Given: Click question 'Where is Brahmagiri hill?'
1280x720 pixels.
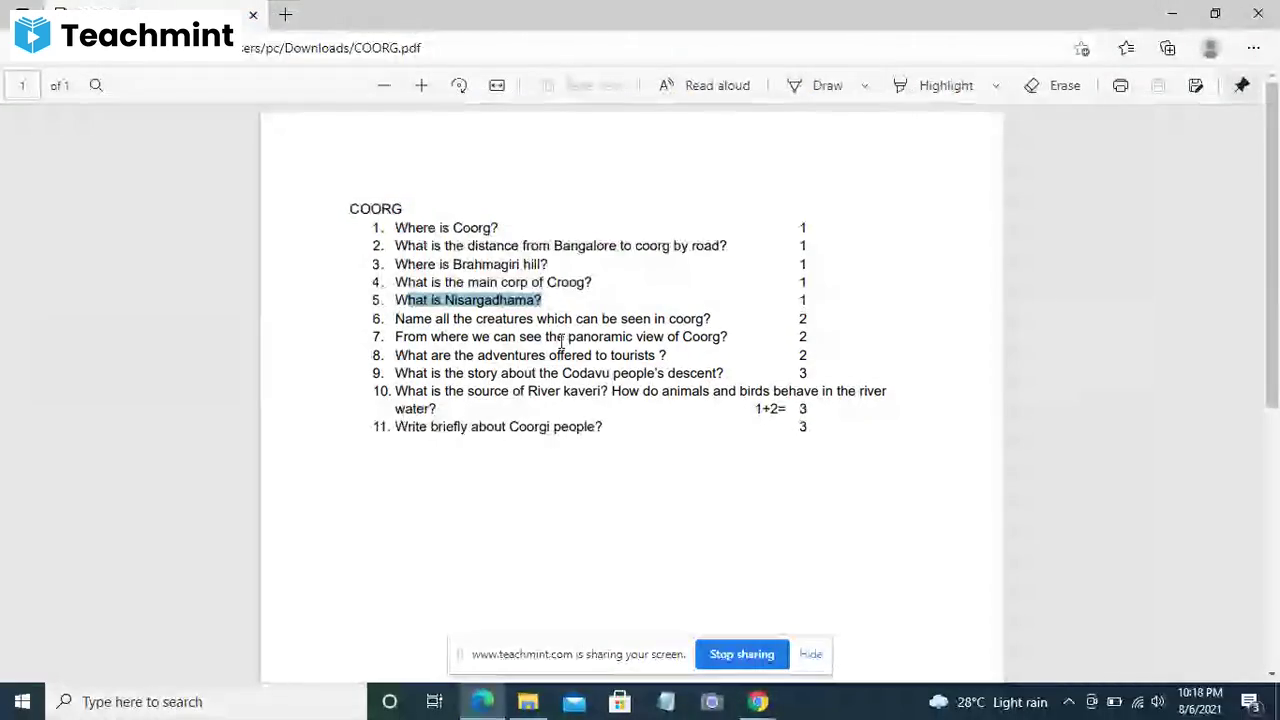Looking at the screenshot, I should [x=471, y=264].
